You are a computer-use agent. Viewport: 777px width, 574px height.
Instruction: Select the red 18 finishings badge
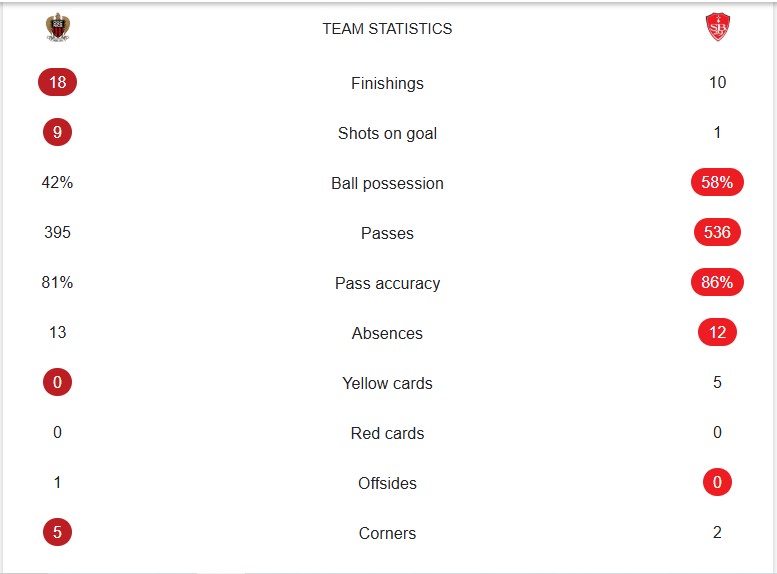pyautogui.click(x=57, y=82)
